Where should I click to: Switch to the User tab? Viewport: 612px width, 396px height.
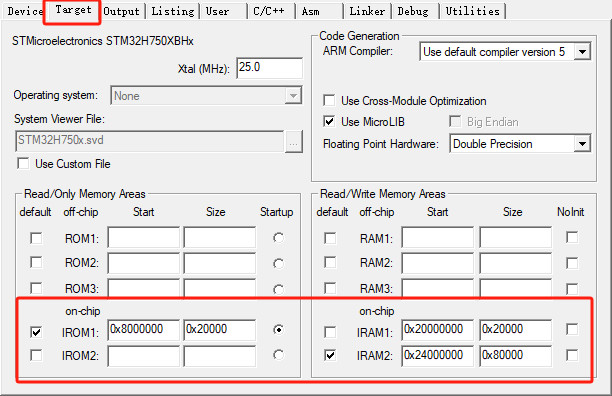pos(224,11)
